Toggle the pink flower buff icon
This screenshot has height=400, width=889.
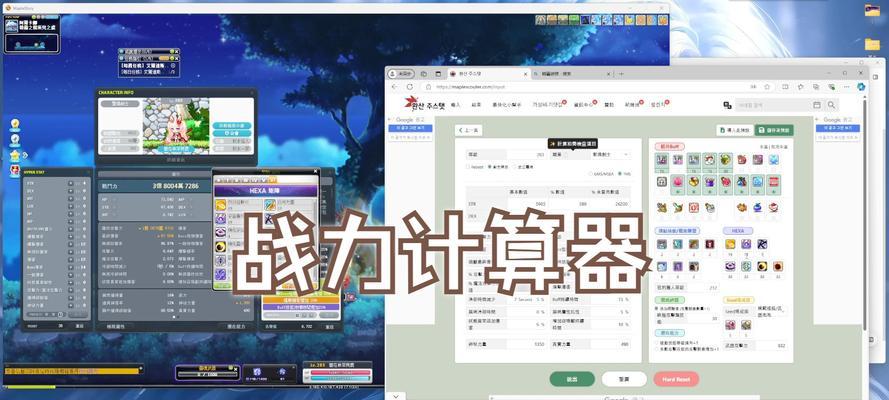point(677,183)
